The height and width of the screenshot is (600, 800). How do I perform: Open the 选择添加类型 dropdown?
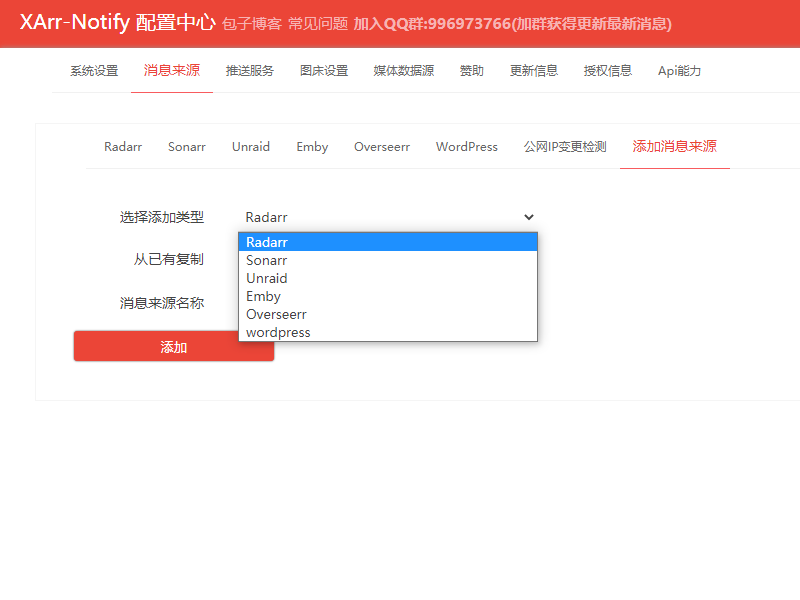pyautogui.click(x=390, y=217)
